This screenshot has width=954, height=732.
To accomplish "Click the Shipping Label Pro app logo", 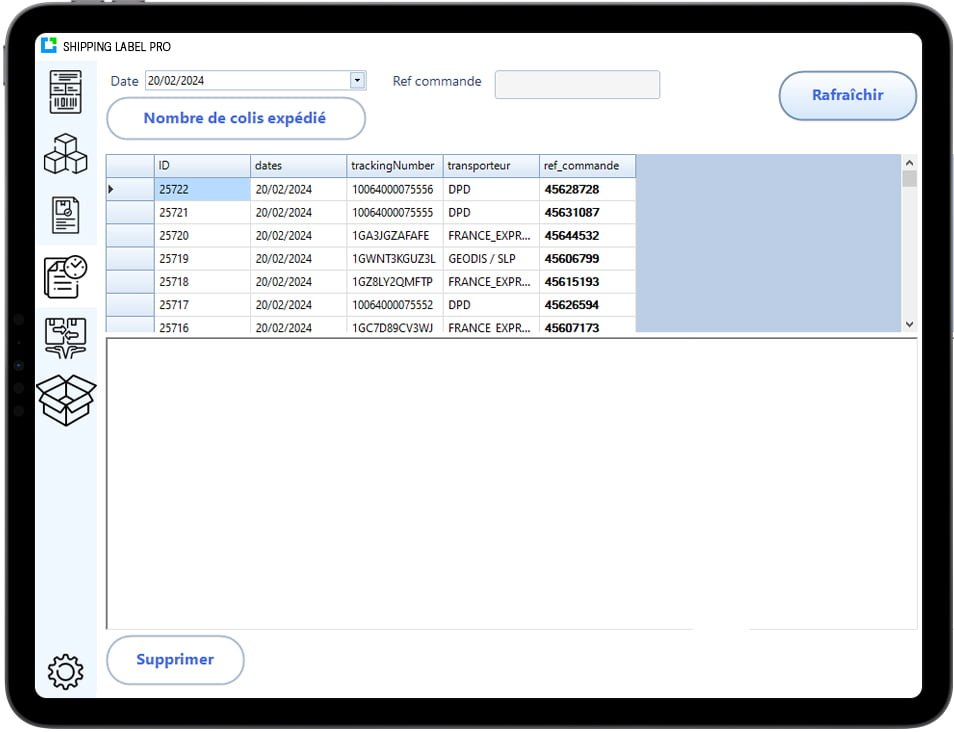I will [x=49, y=46].
